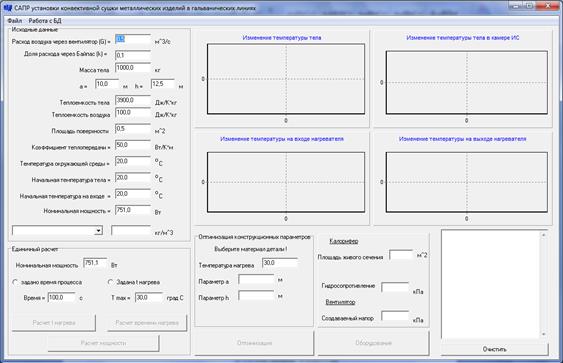
Task: Click the Расчет времени нагрева button
Action: (147, 322)
